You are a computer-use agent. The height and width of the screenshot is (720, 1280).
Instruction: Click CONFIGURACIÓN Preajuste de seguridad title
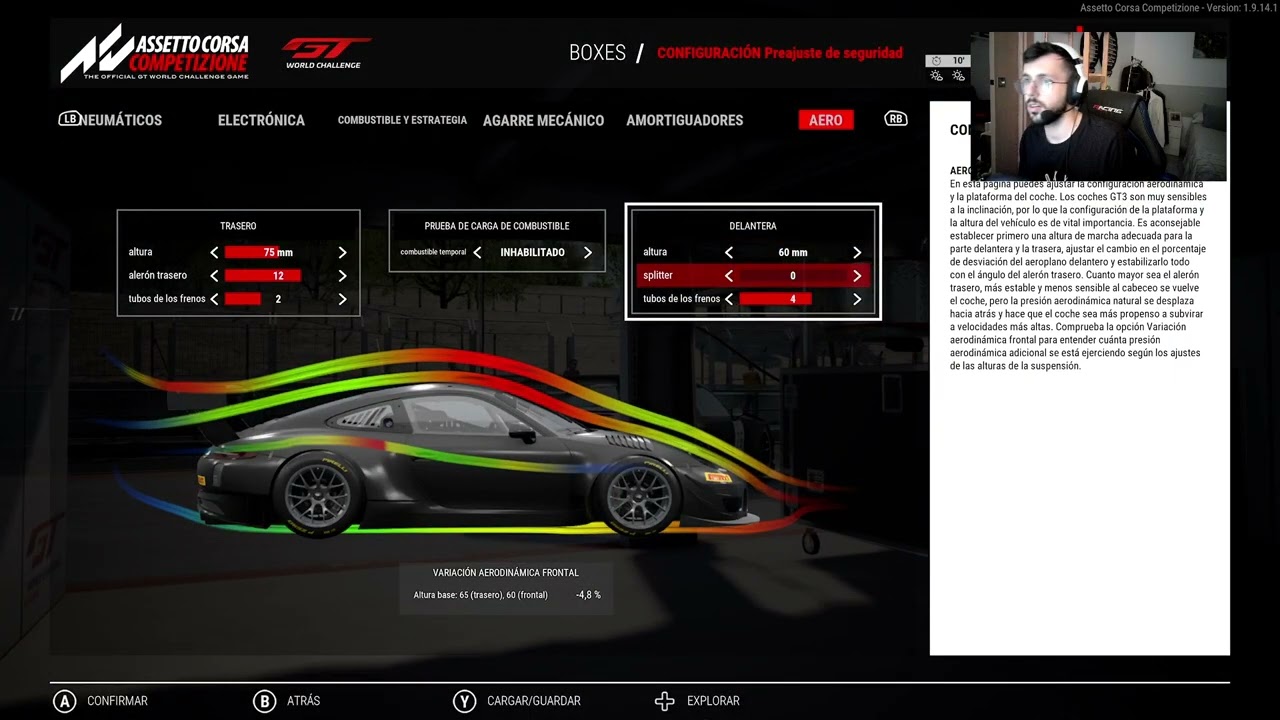point(780,53)
